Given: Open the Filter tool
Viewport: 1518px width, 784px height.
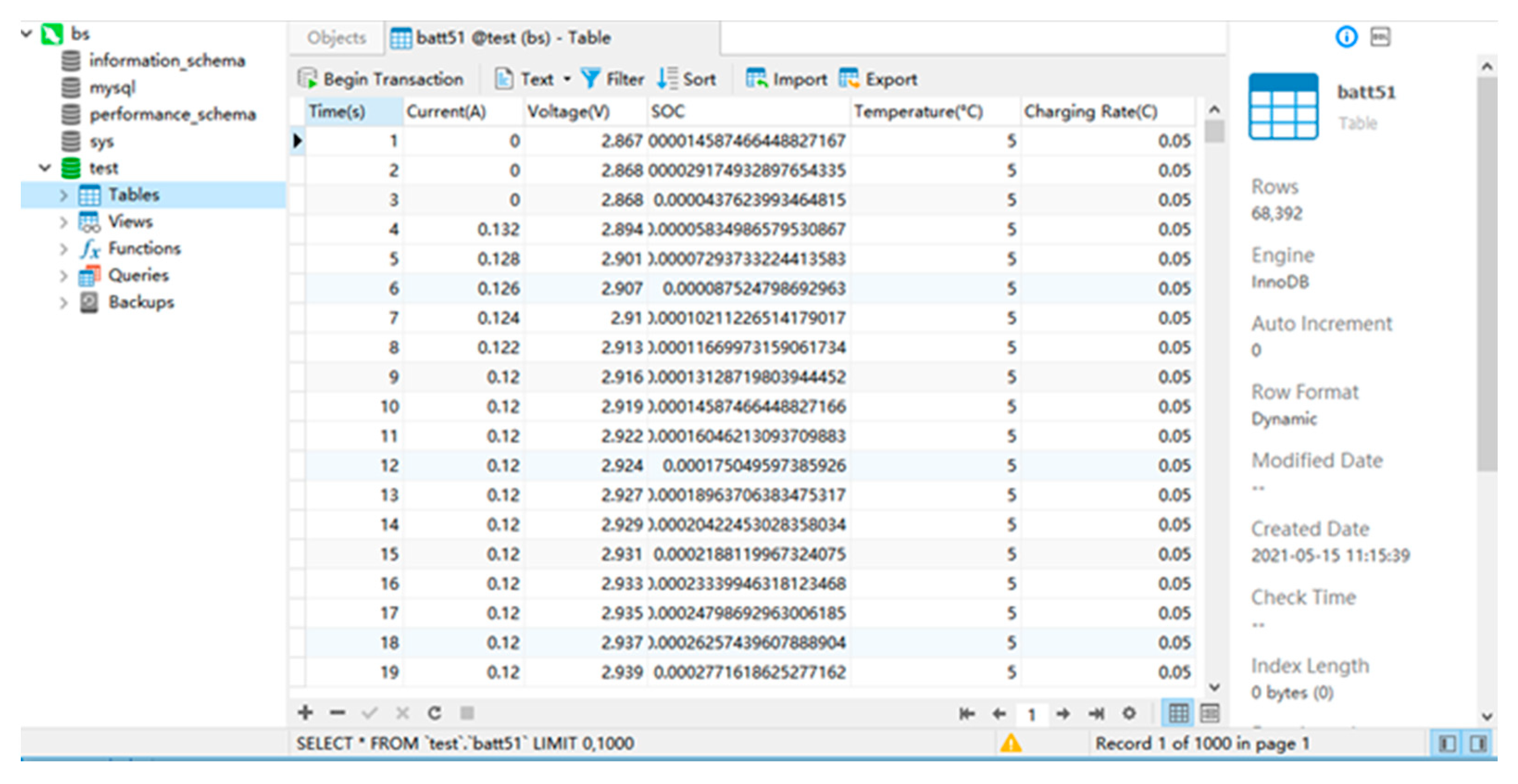Looking at the screenshot, I should coord(612,78).
